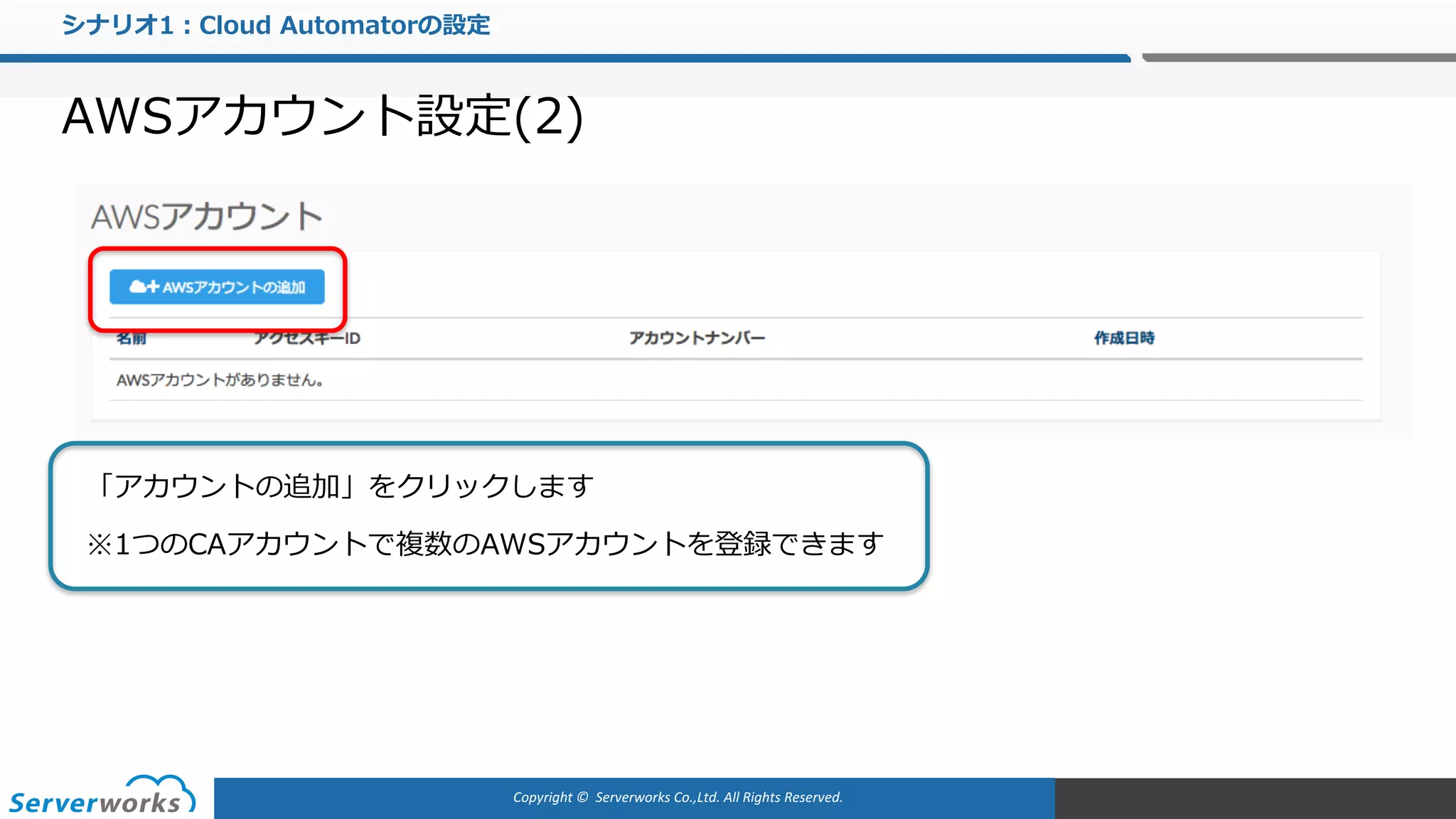Click the Serverworks logo
The width and height of the screenshot is (1456, 819).
(102, 795)
